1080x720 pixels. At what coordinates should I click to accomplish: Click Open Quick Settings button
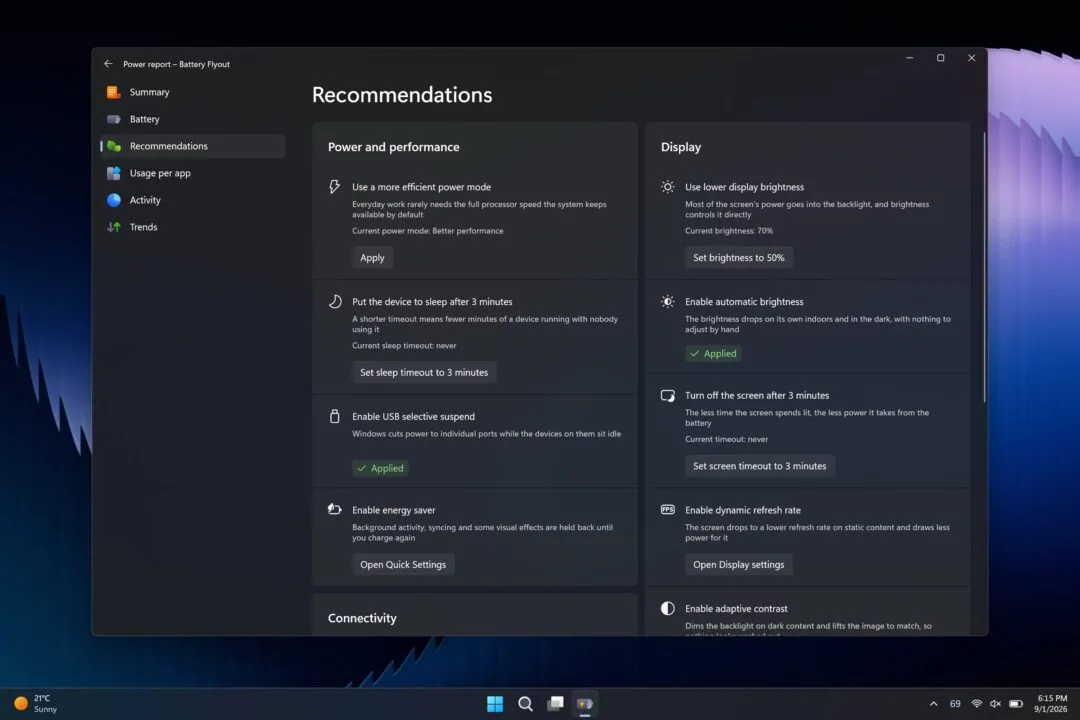[403, 564]
